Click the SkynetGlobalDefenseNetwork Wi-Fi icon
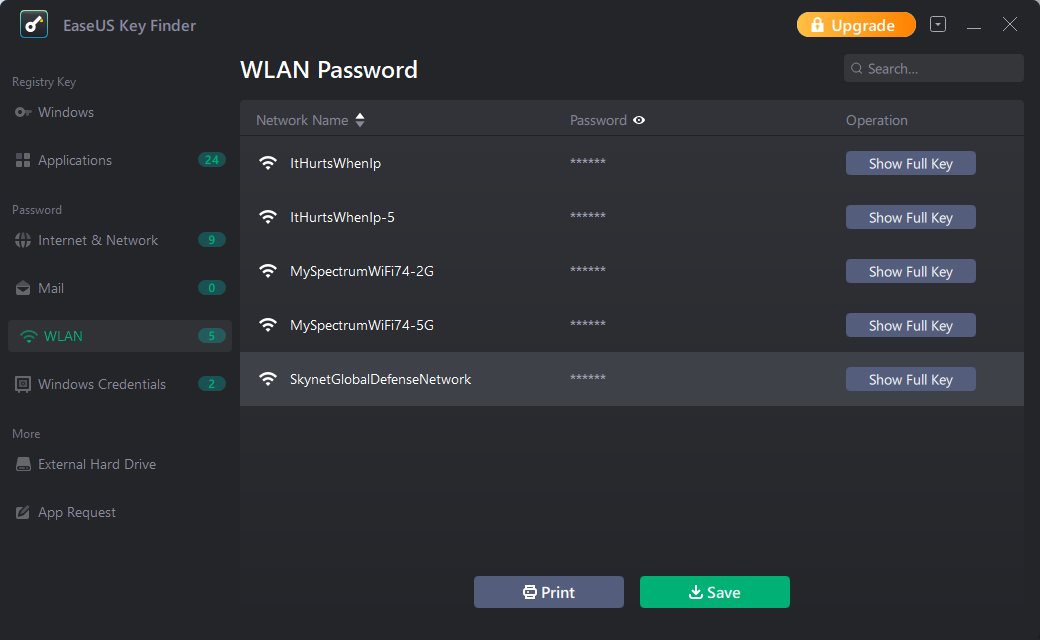 pyautogui.click(x=267, y=379)
